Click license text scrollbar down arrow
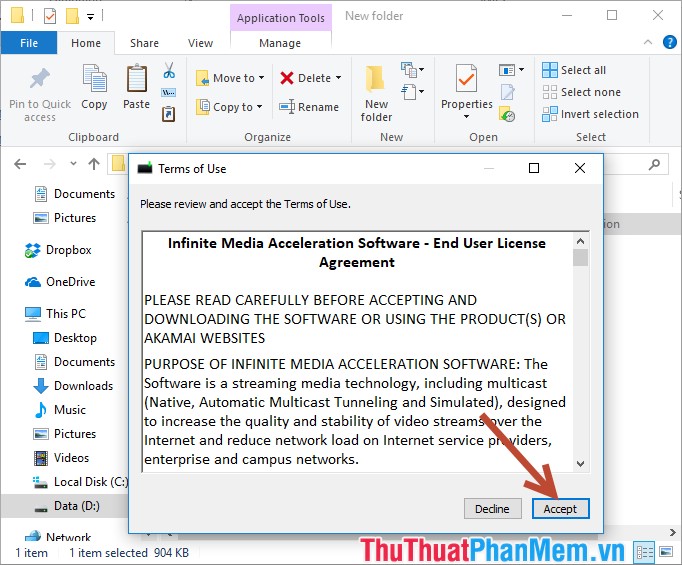This screenshot has width=682, height=565. [580, 464]
